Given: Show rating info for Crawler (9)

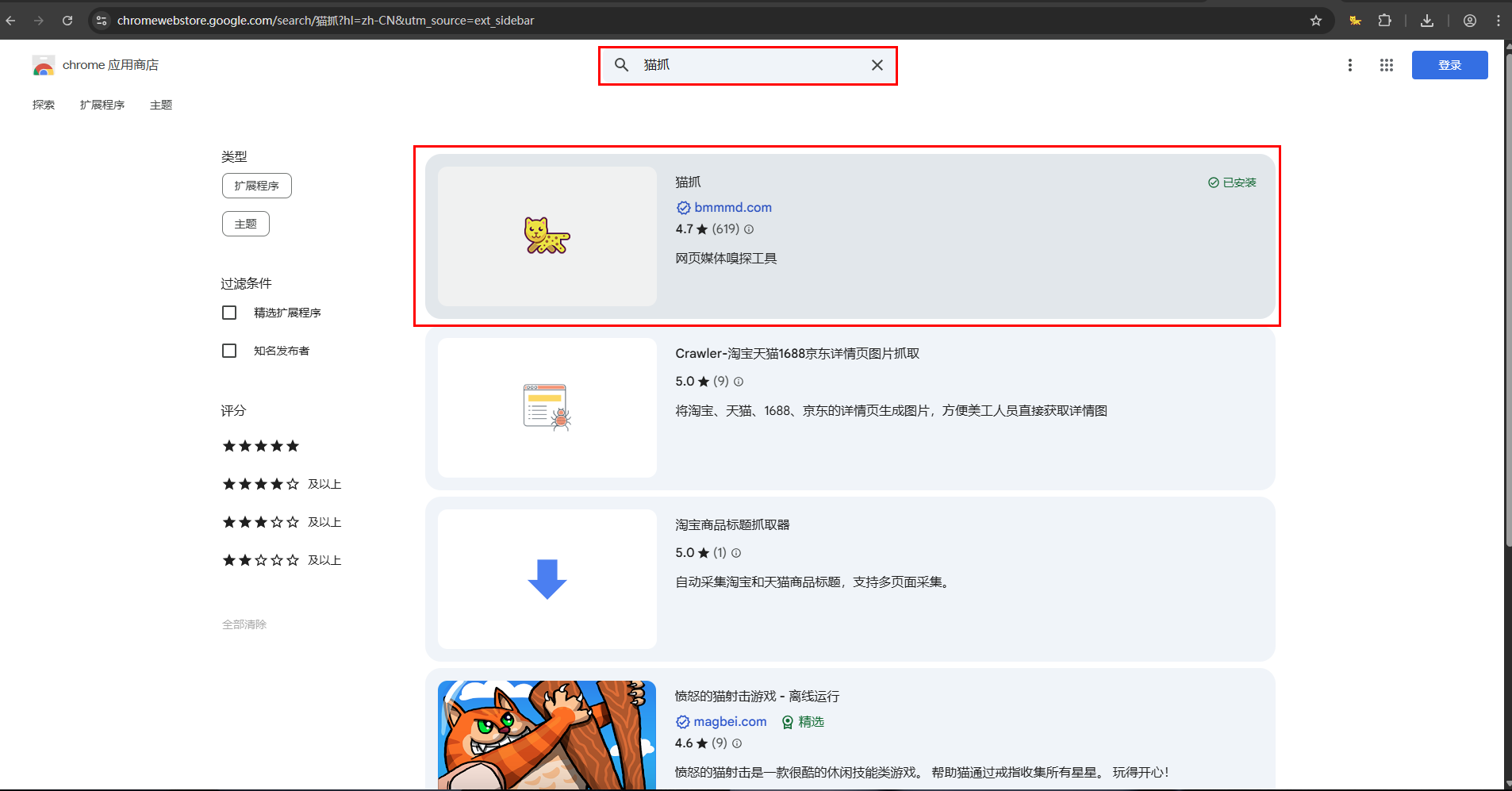Looking at the screenshot, I should pos(739,382).
